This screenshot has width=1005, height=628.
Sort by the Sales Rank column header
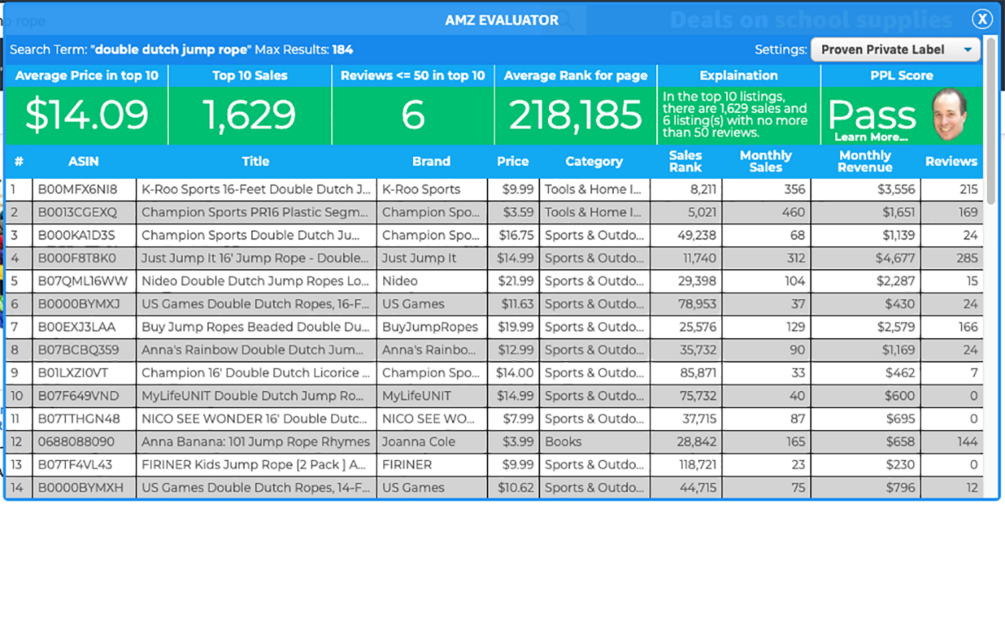tap(685, 161)
